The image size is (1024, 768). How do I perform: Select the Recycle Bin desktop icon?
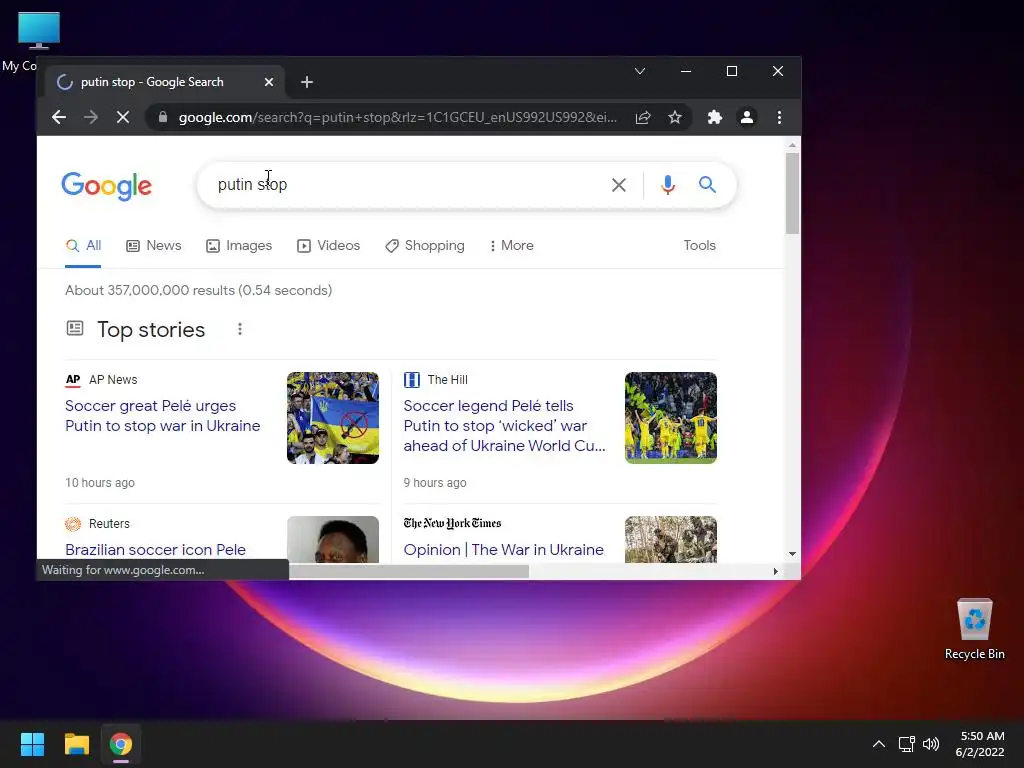[974, 629]
